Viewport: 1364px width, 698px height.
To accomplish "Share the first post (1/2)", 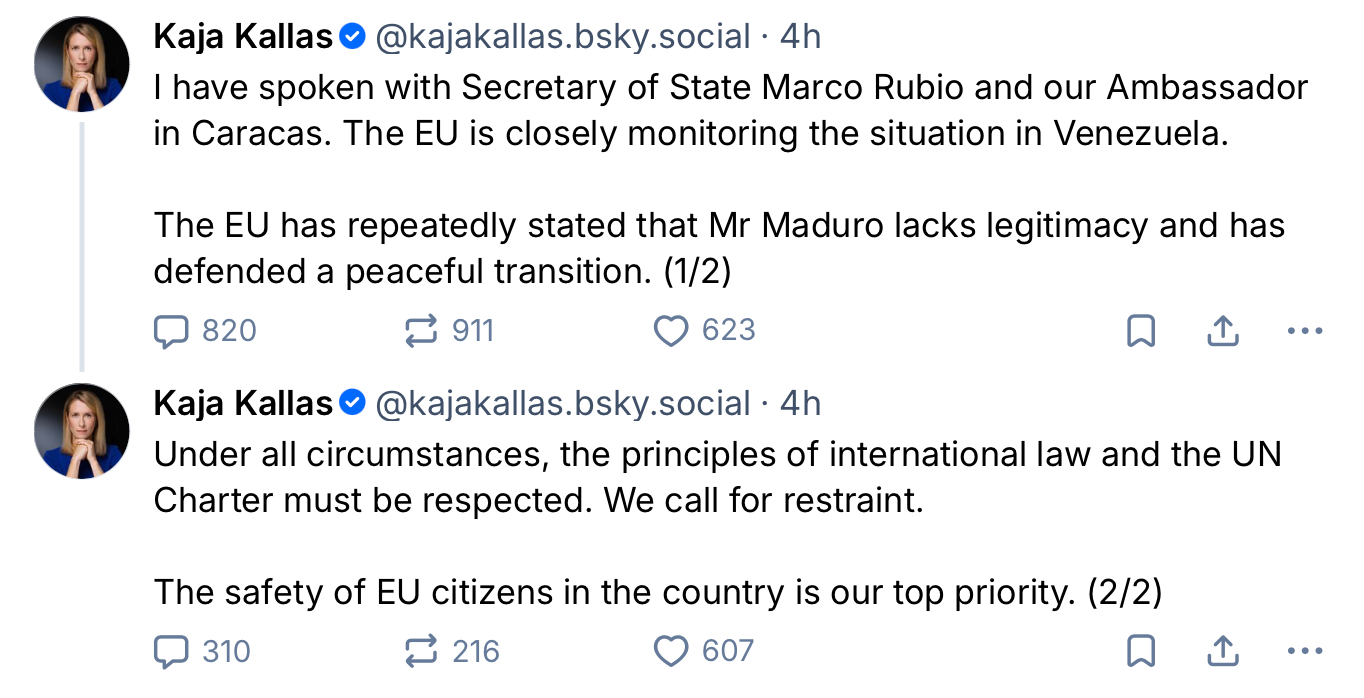I will pos(1223,331).
